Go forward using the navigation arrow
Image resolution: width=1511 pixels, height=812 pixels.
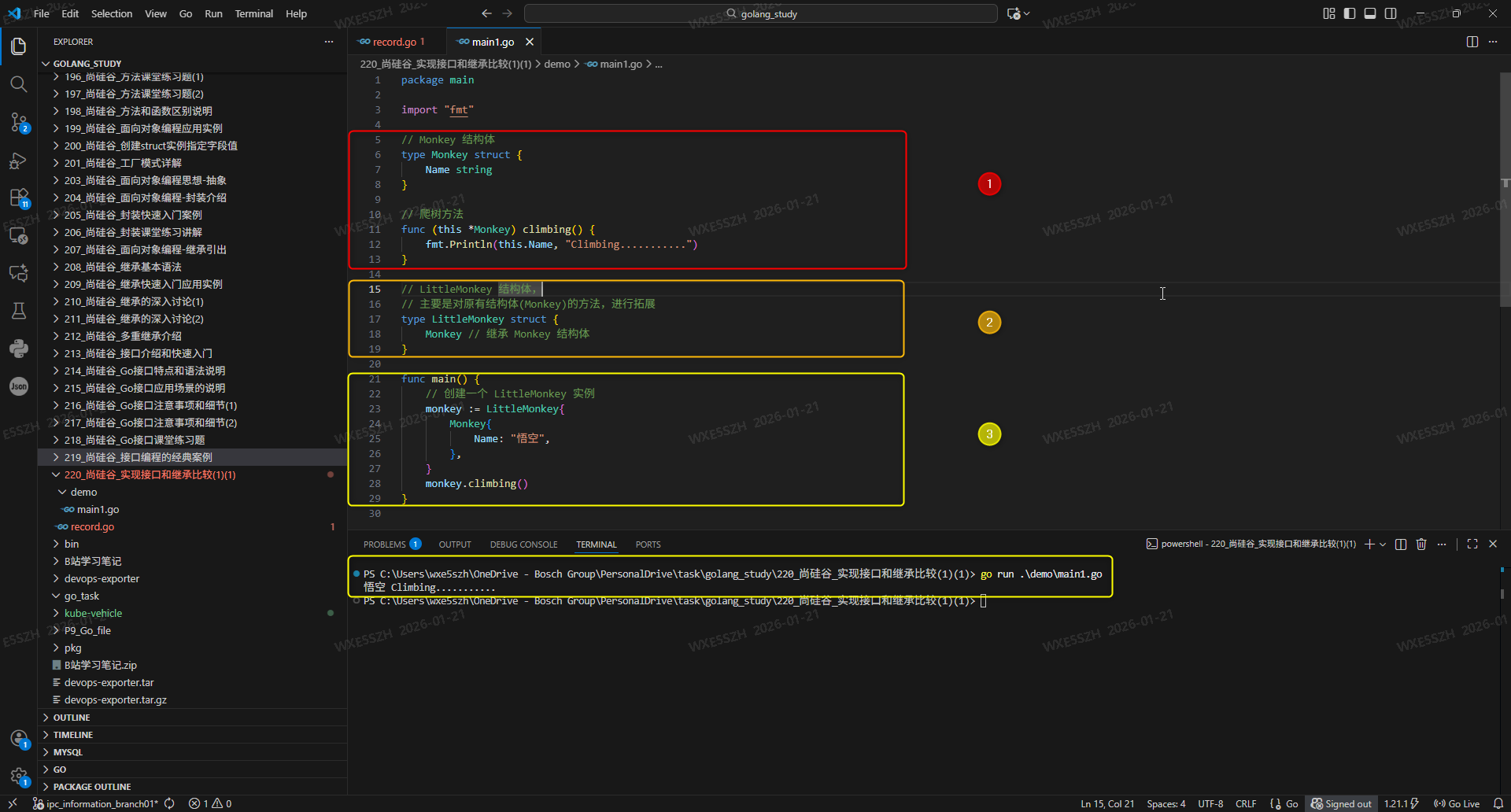(508, 13)
